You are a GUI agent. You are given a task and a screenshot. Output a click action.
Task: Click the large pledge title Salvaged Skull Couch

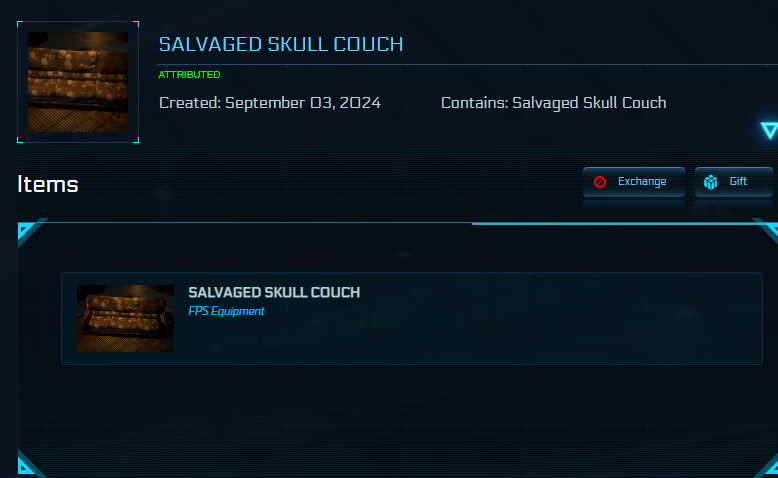click(281, 45)
